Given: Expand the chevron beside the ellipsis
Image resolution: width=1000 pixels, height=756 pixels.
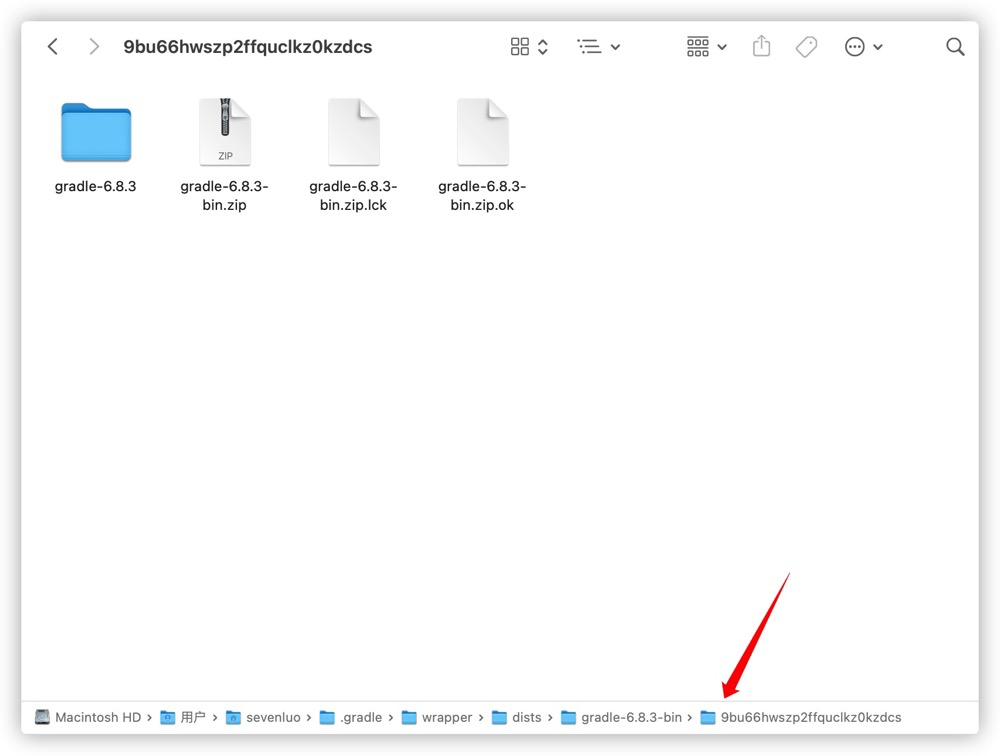Looking at the screenshot, I should coord(878,47).
